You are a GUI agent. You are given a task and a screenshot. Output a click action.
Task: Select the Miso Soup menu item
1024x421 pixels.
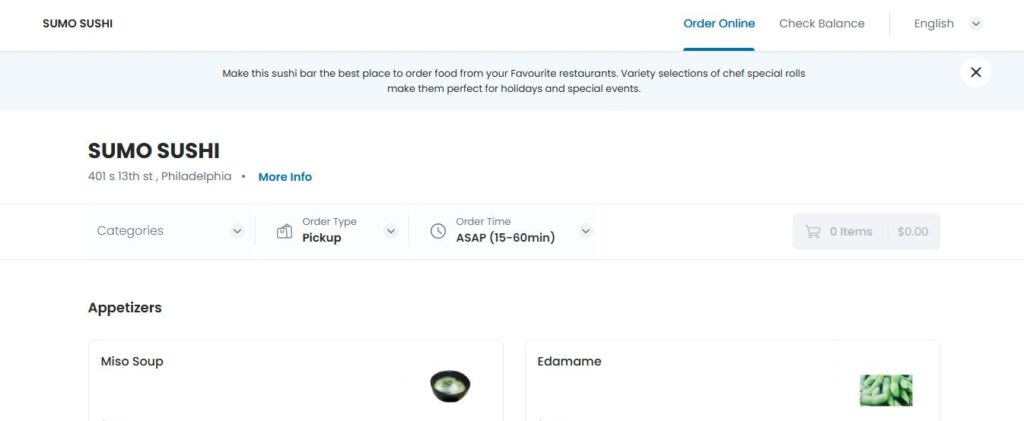tap(132, 362)
